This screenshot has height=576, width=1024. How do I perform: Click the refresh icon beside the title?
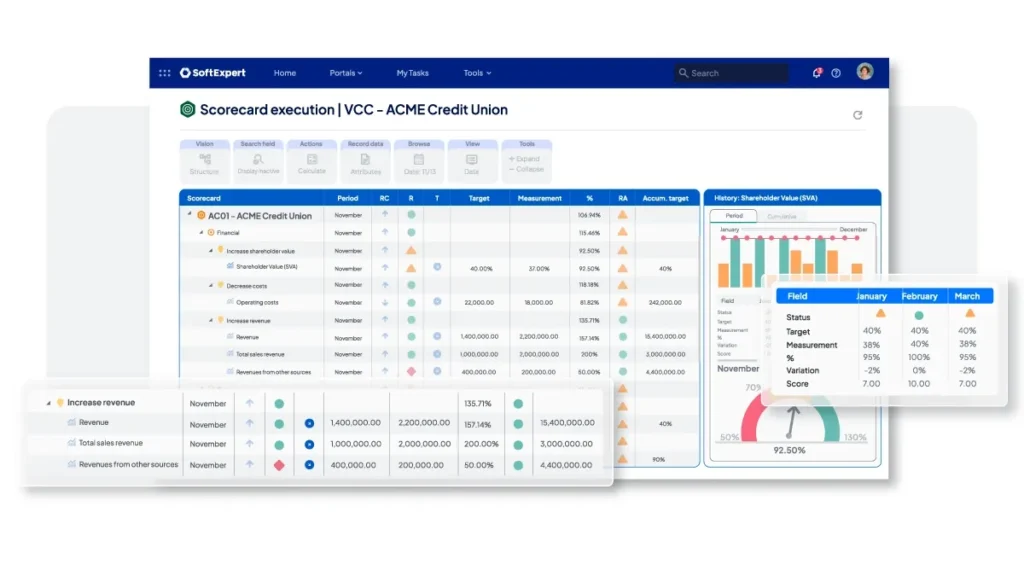click(857, 115)
